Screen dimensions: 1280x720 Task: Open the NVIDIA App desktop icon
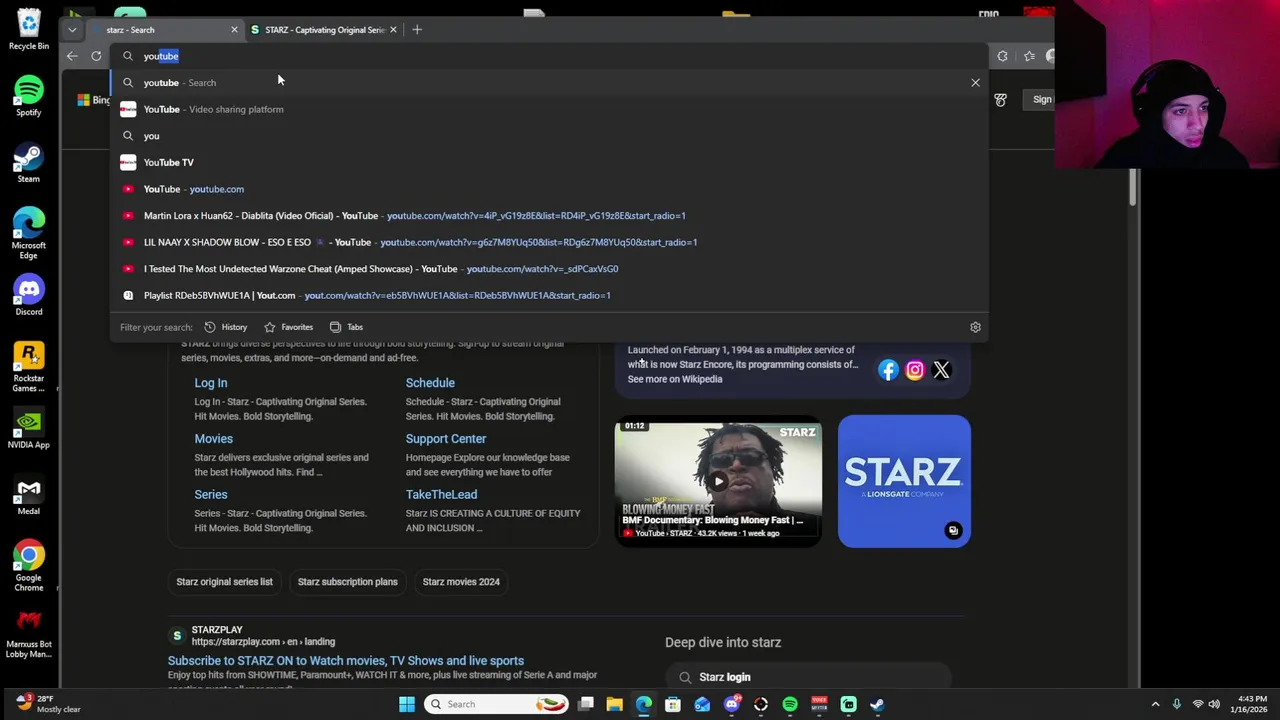tap(29, 429)
